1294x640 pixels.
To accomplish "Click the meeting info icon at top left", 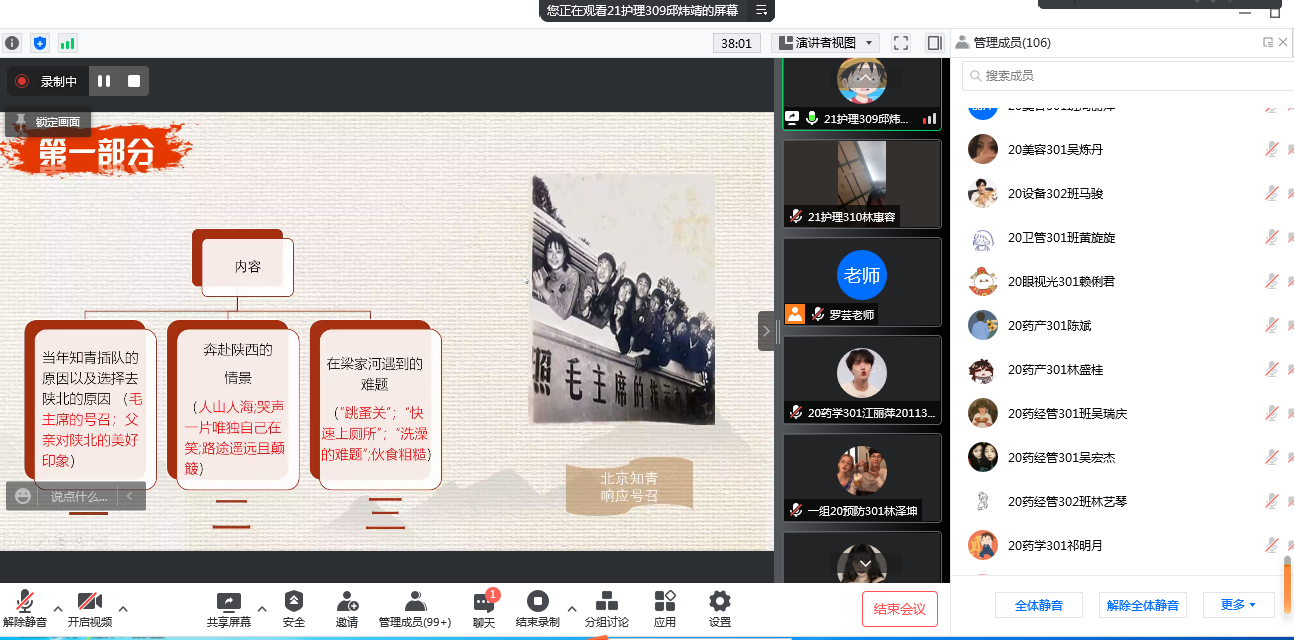I will pyautogui.click(x=12, y=43).
